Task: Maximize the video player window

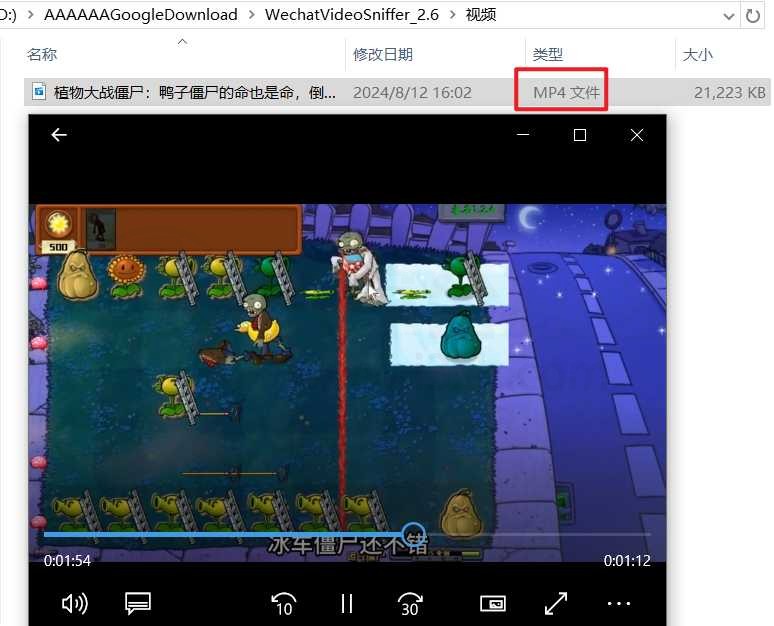Action: 580,135
